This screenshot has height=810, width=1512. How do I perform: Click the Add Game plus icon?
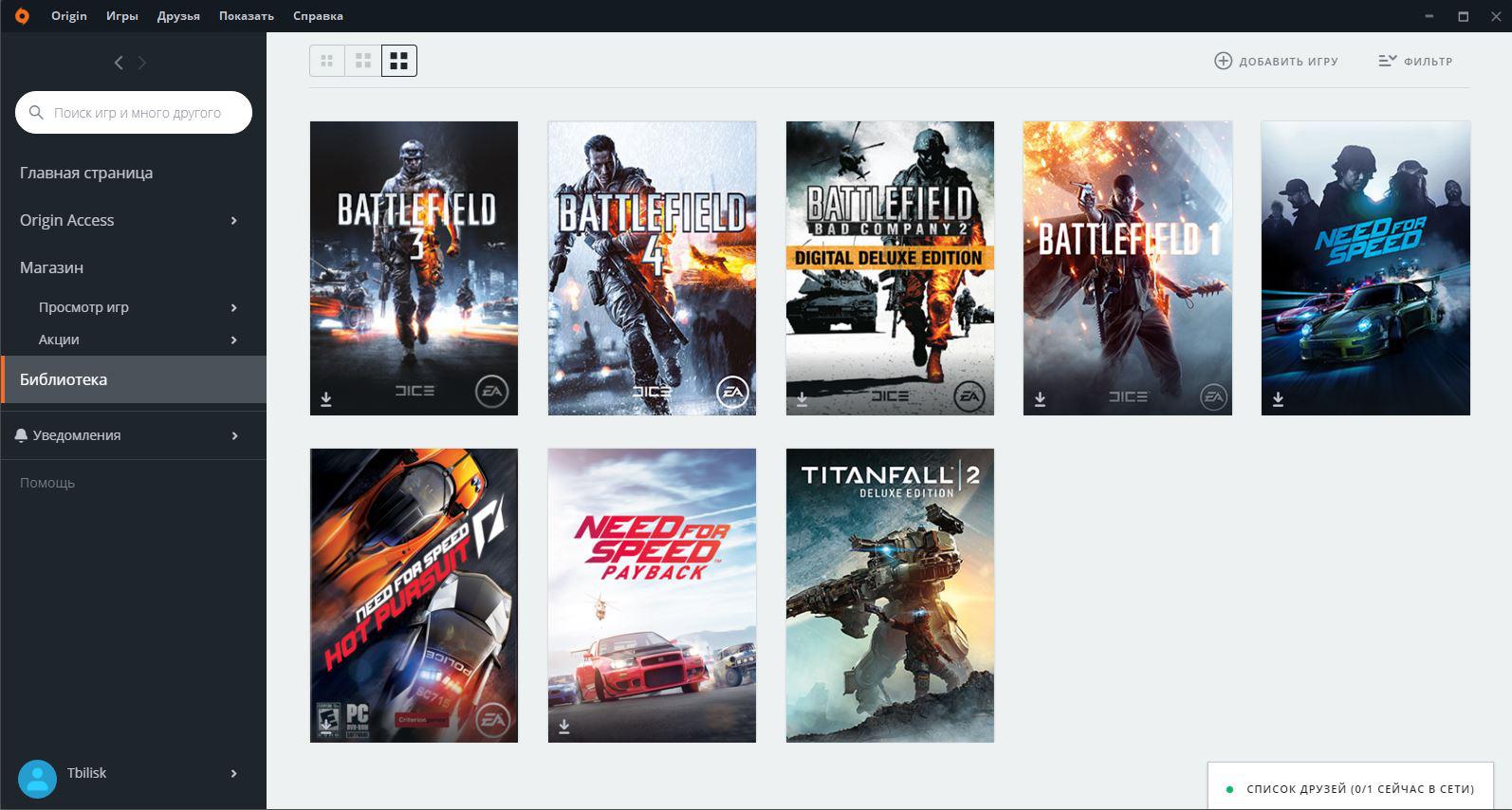tap(1223, 61)
